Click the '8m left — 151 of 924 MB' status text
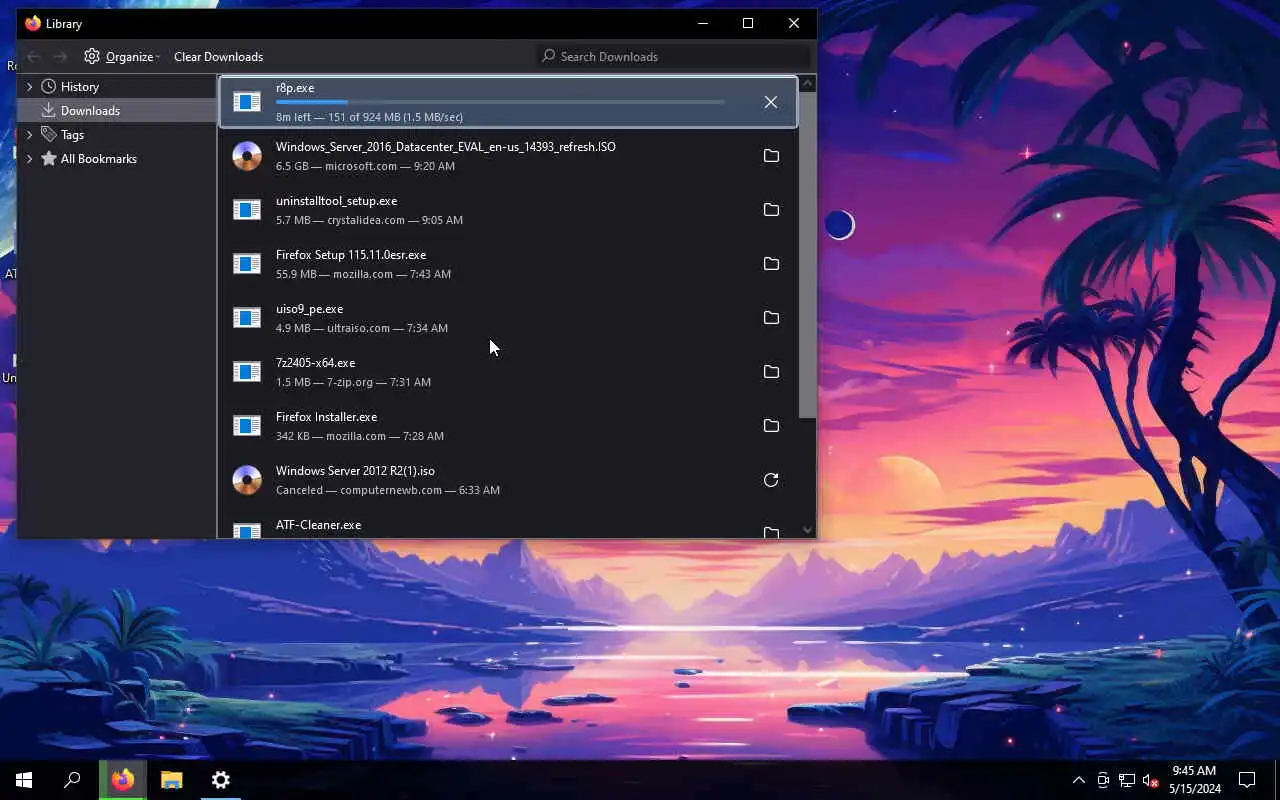 pos(369,117)
